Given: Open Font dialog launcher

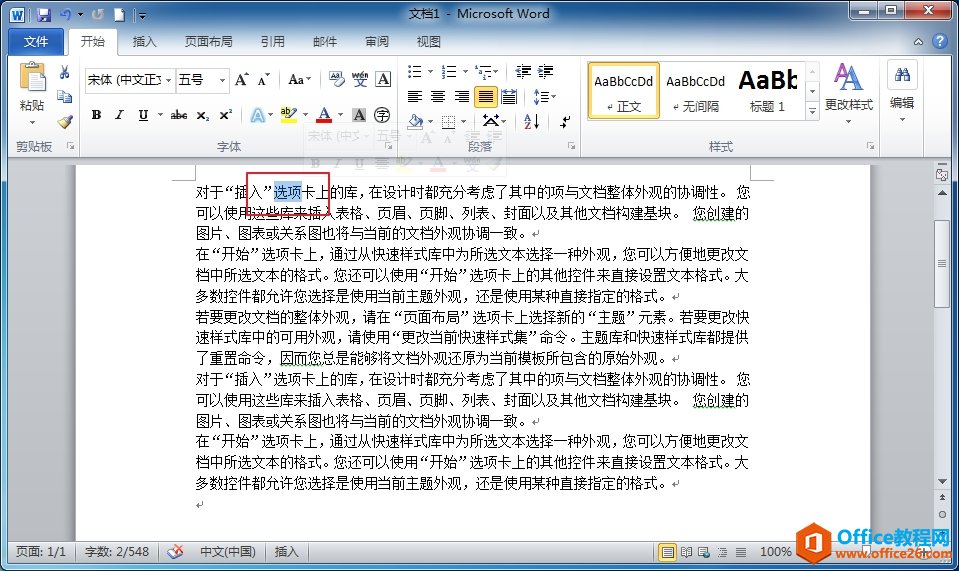Looking at the screenshot, I should pos(388,146).
